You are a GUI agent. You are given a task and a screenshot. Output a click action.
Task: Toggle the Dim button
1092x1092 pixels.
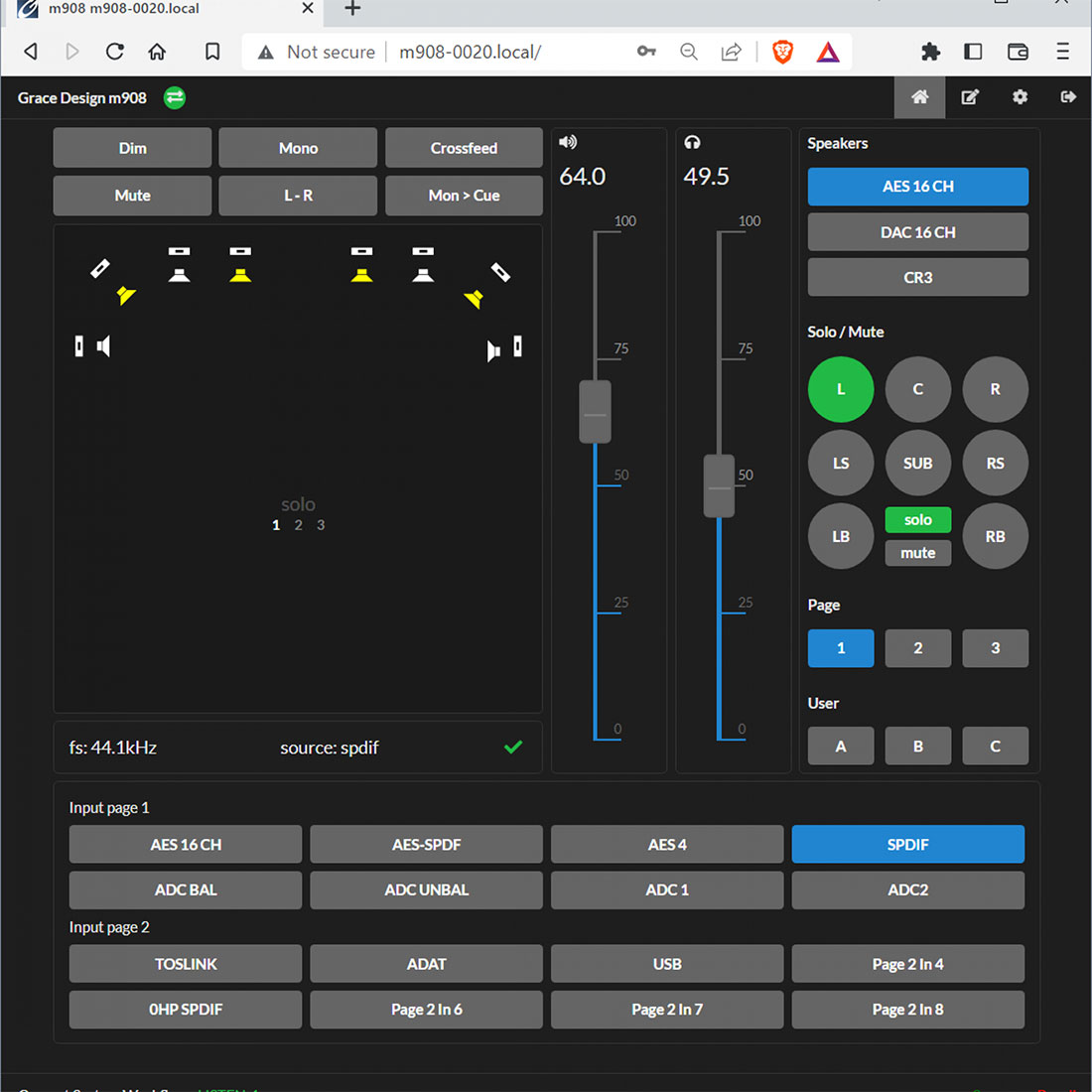[132, 148]
